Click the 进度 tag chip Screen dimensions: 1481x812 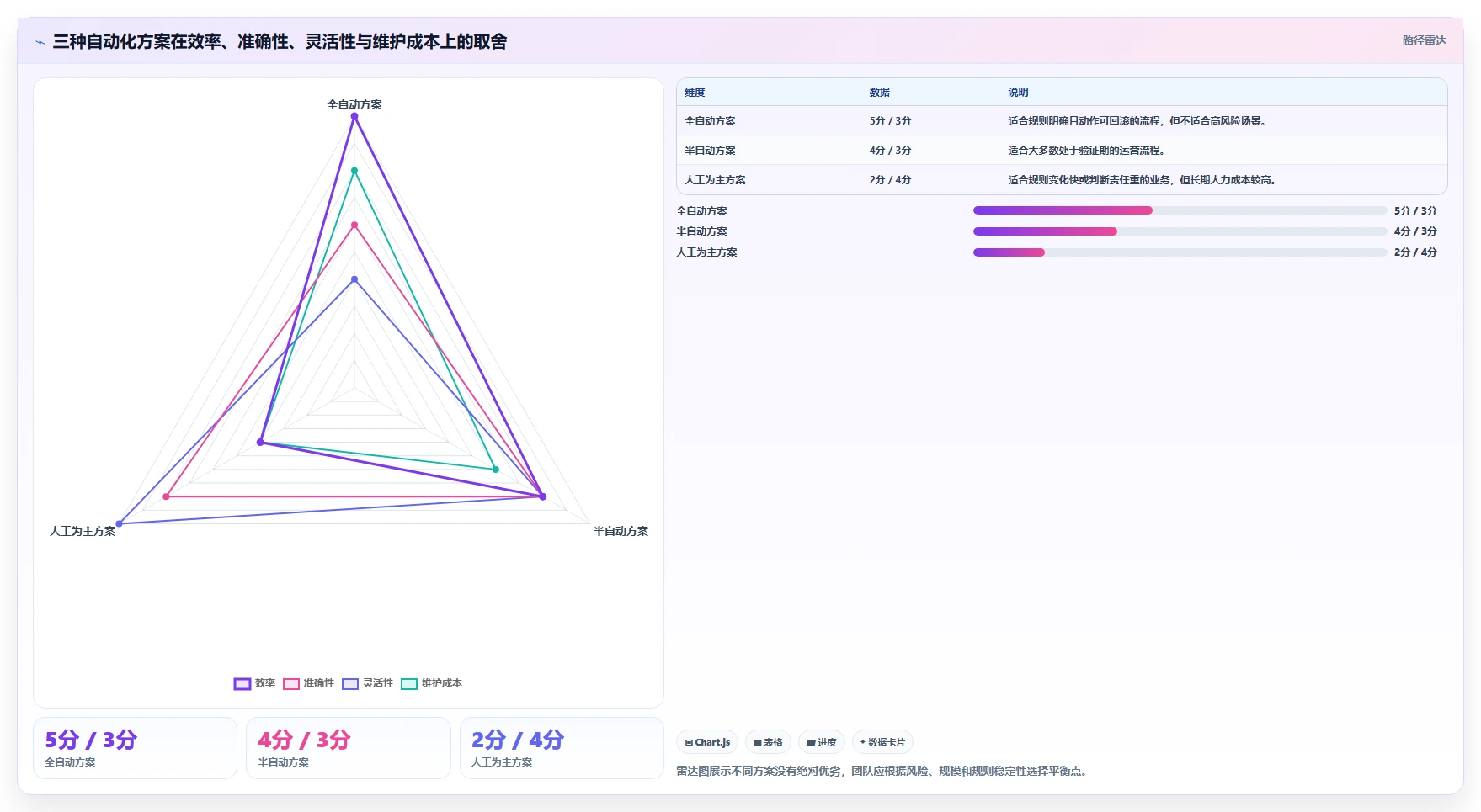click(822, 742)
